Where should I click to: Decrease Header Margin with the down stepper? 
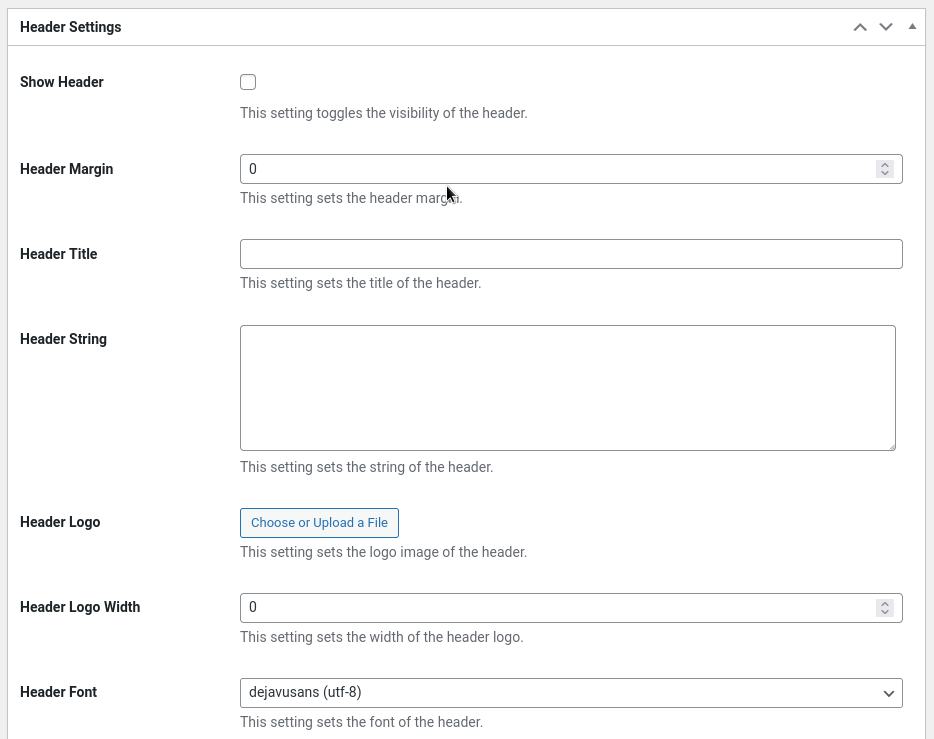pos(884,174)
